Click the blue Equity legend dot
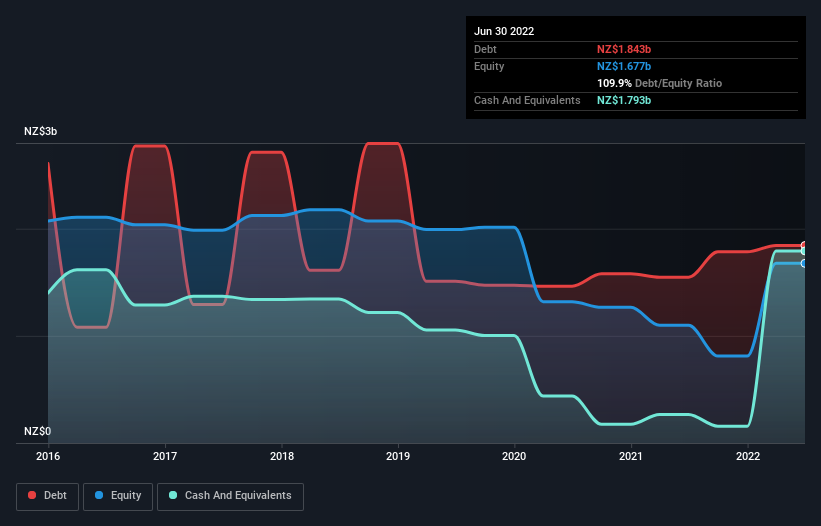The width and height of the screenshot is (821, 526). click(x=99, y=495)
